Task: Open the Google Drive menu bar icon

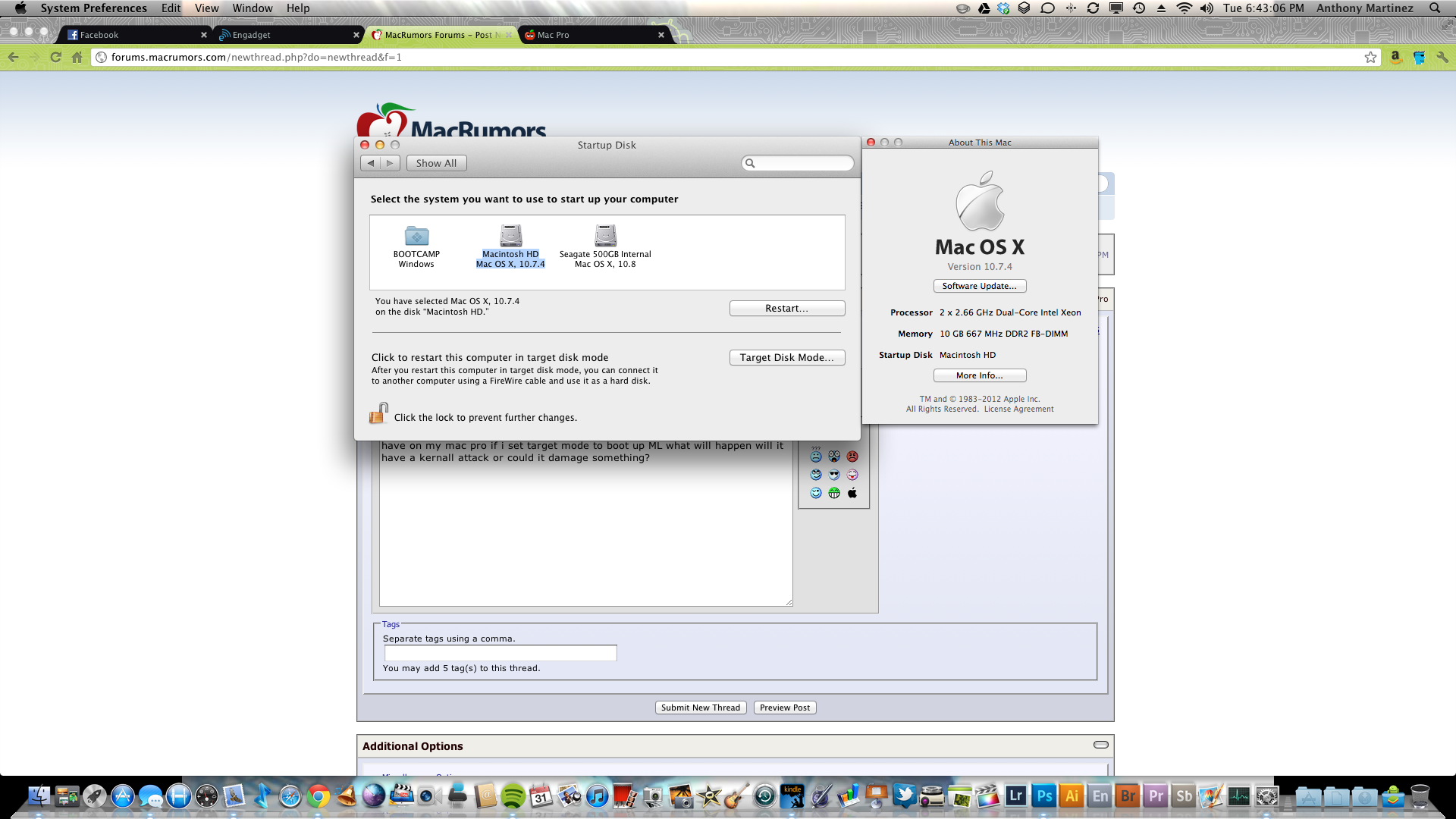Action: tap(984, 8)
